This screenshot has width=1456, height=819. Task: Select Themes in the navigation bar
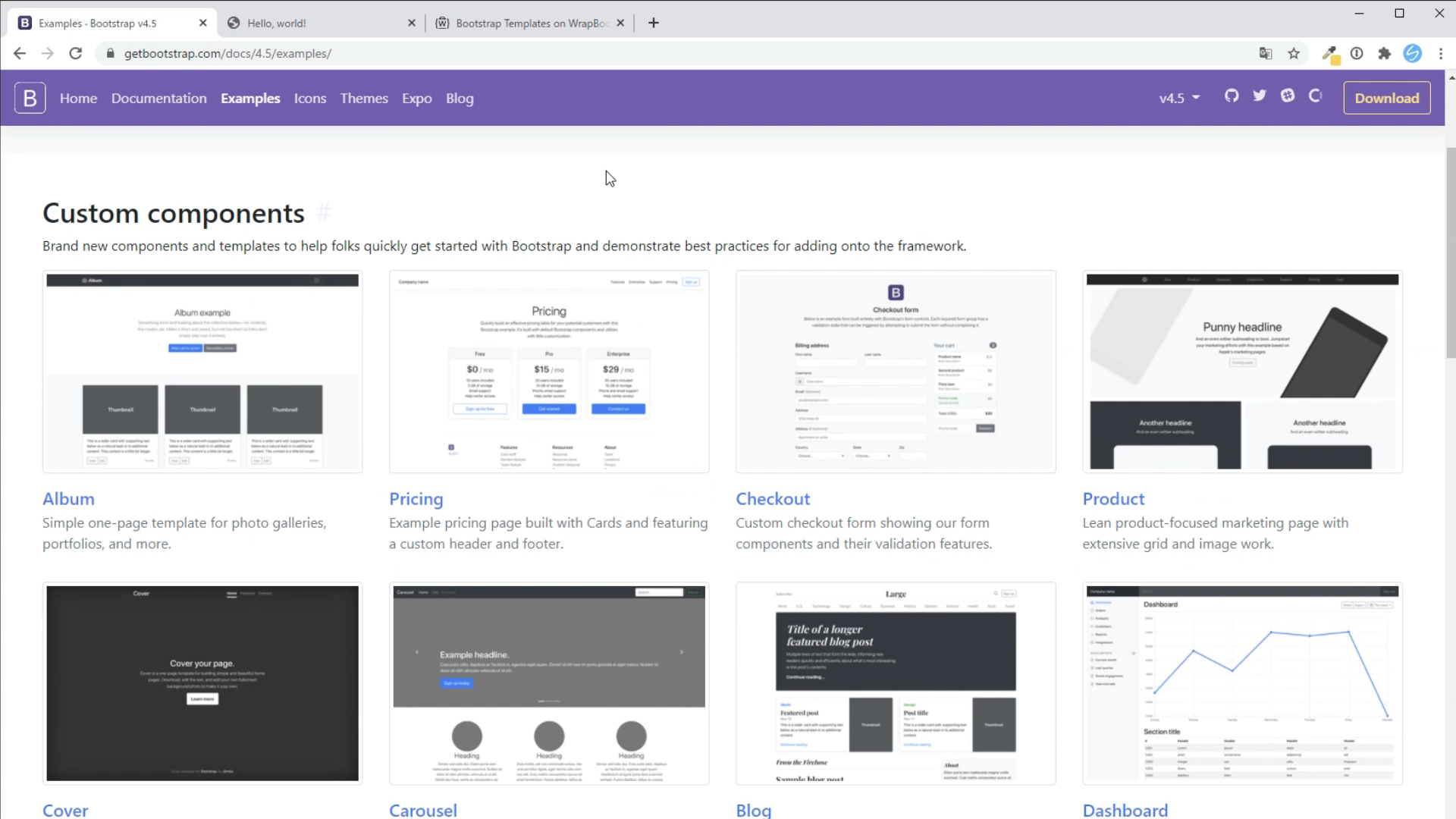(364, 98)
